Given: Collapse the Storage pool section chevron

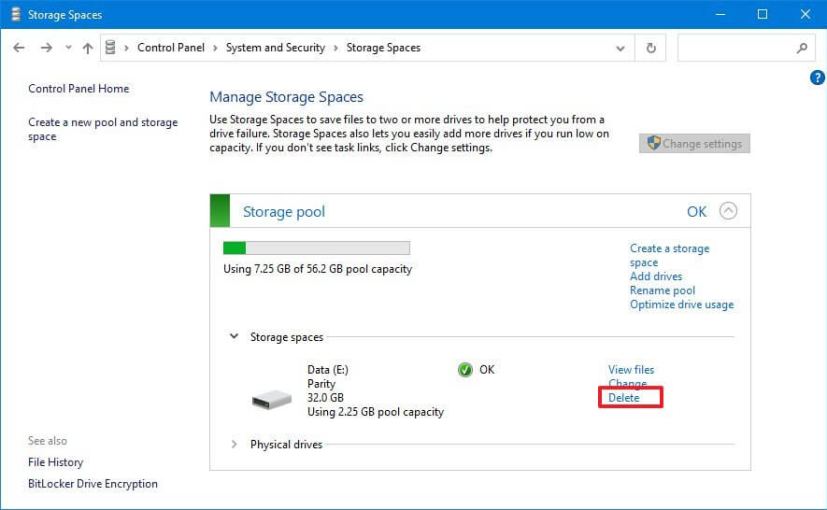Looking at the screenshot, I should pyautogui.click(x=728, y=211).
